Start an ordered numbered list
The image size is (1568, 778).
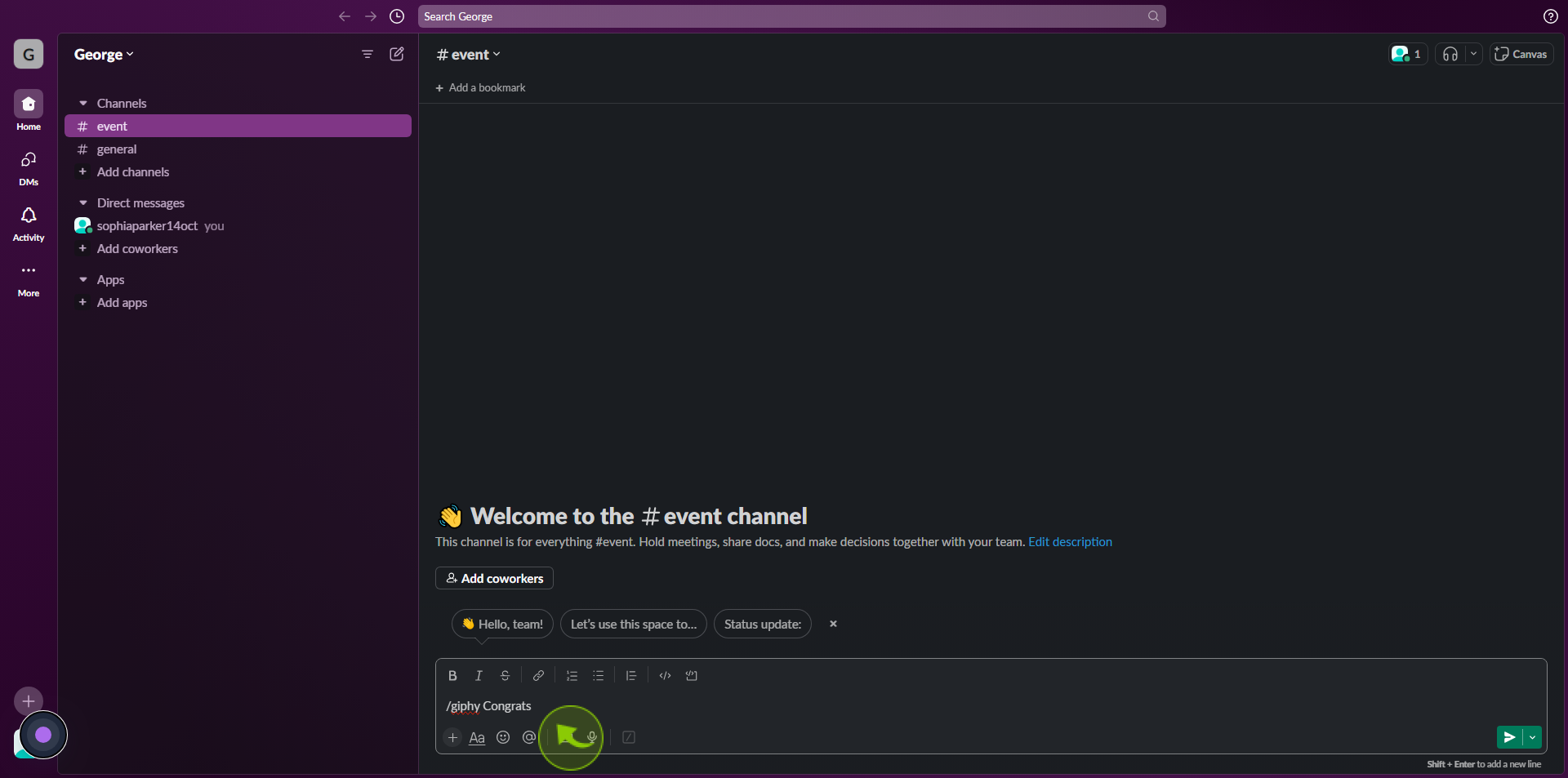click(x=572, y=676)
